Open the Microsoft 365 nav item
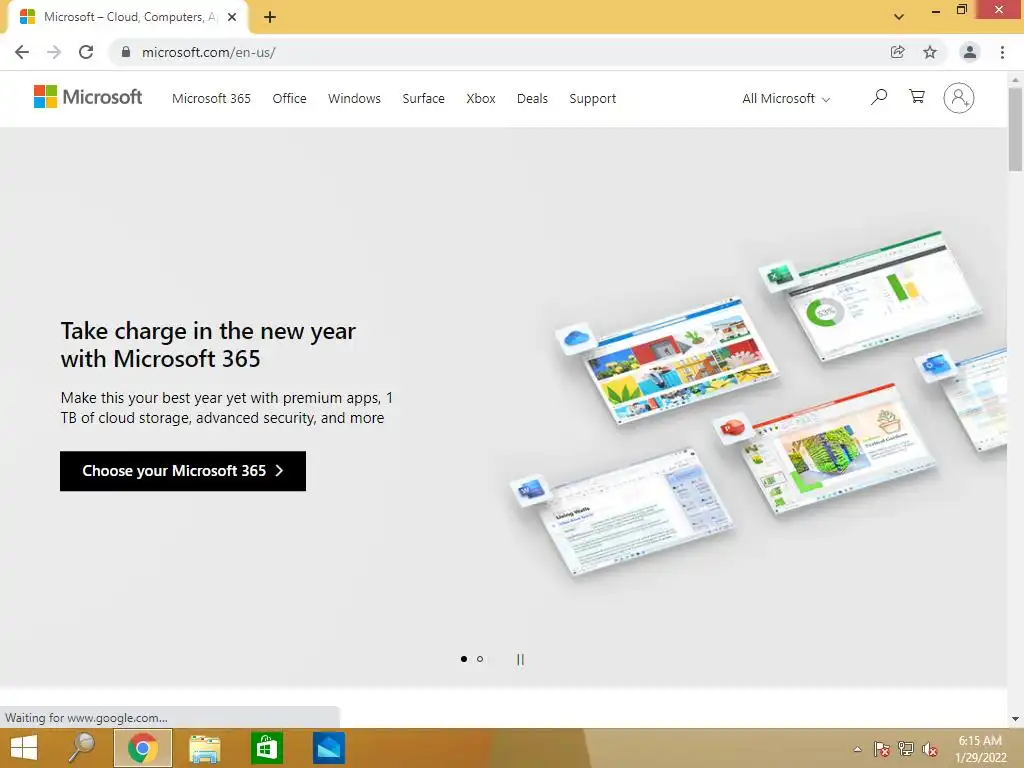This screenshot has height=768, width=1024. [x=211, y=99]
